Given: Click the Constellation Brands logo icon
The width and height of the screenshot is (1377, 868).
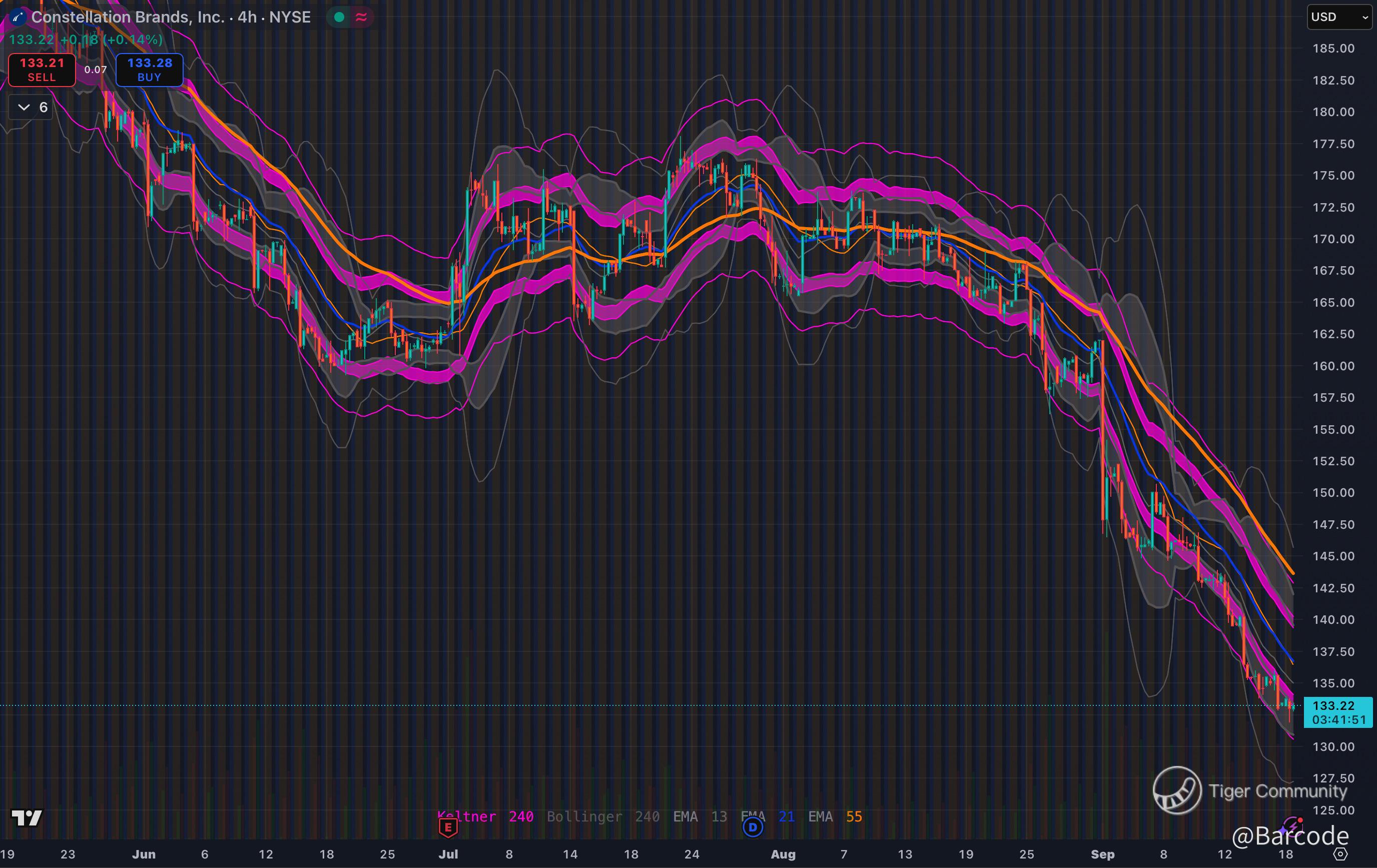Looking at the screenshot, I should (17, 17).
